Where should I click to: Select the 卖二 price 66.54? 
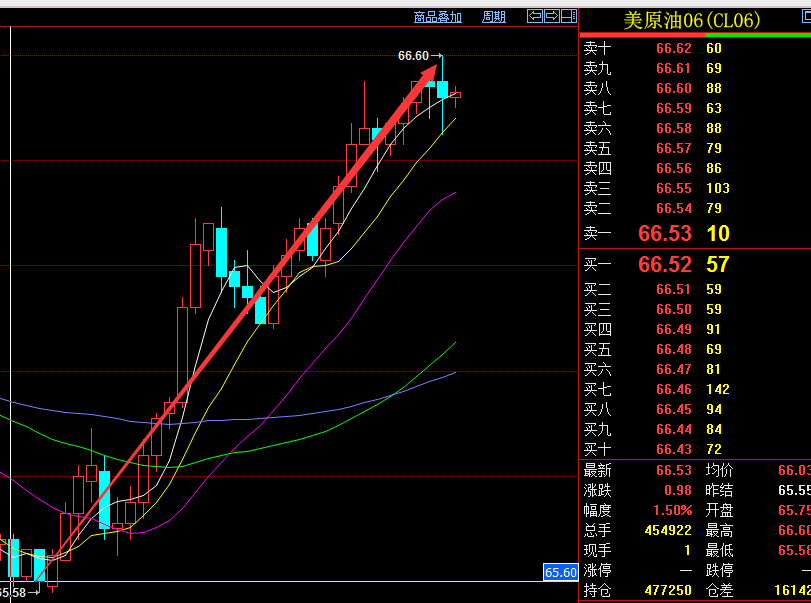(x=673, y=208)
